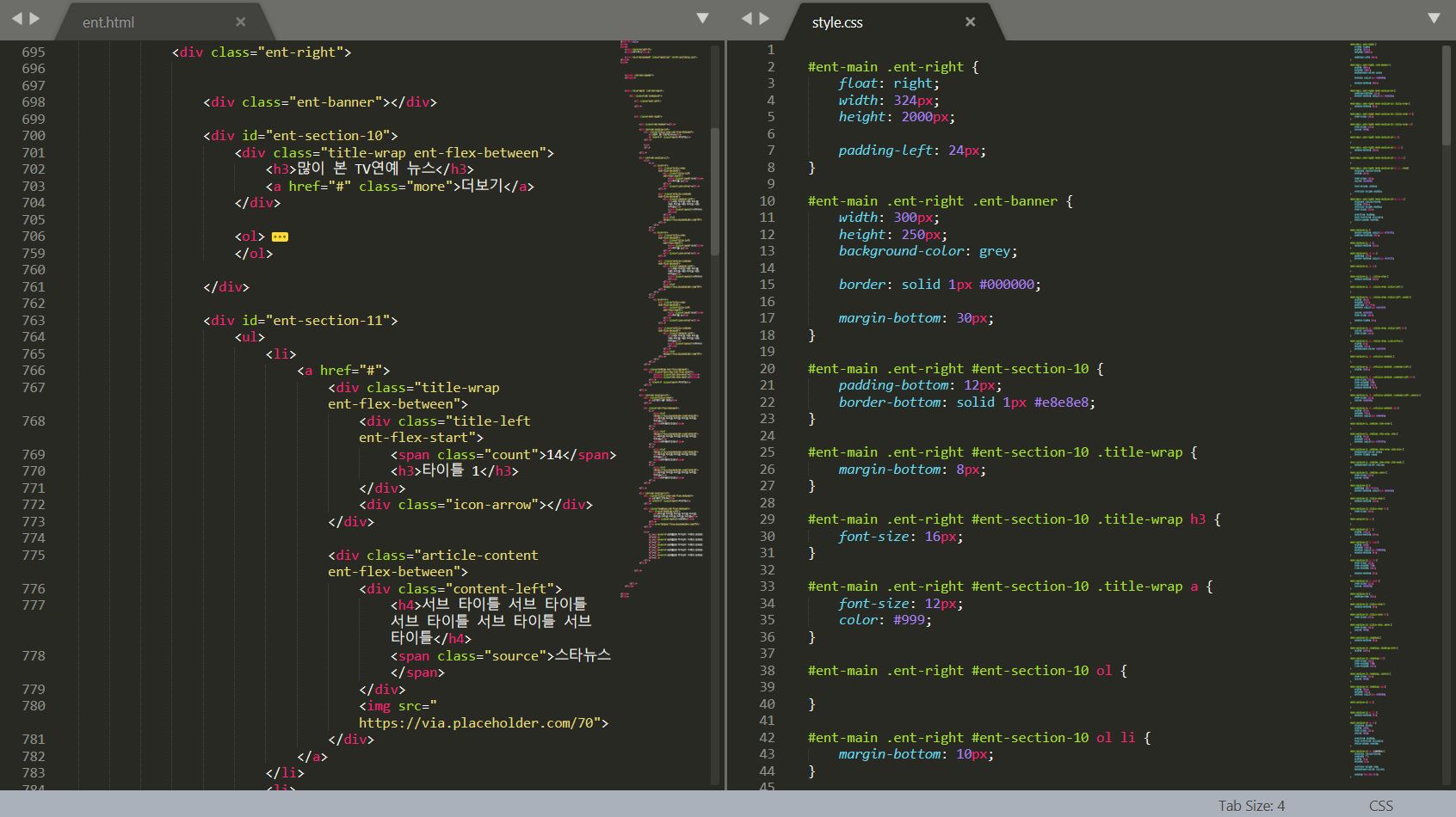
Task: Close the style.css tab
Action: [970, 22]
